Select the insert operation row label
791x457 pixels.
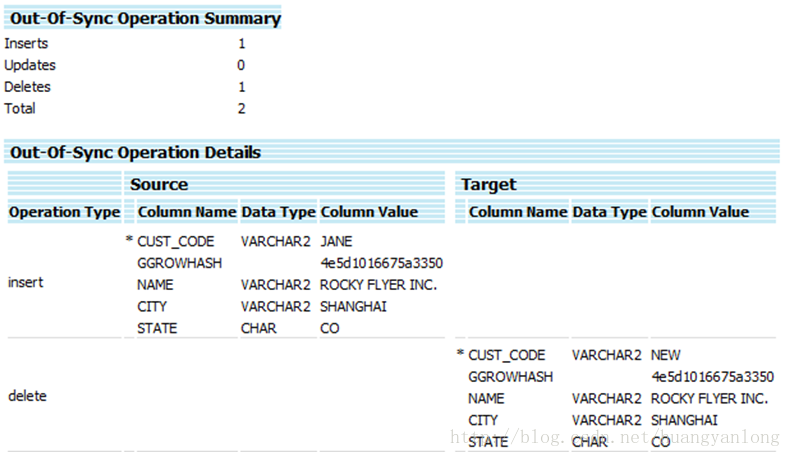[x=26, y=282]
